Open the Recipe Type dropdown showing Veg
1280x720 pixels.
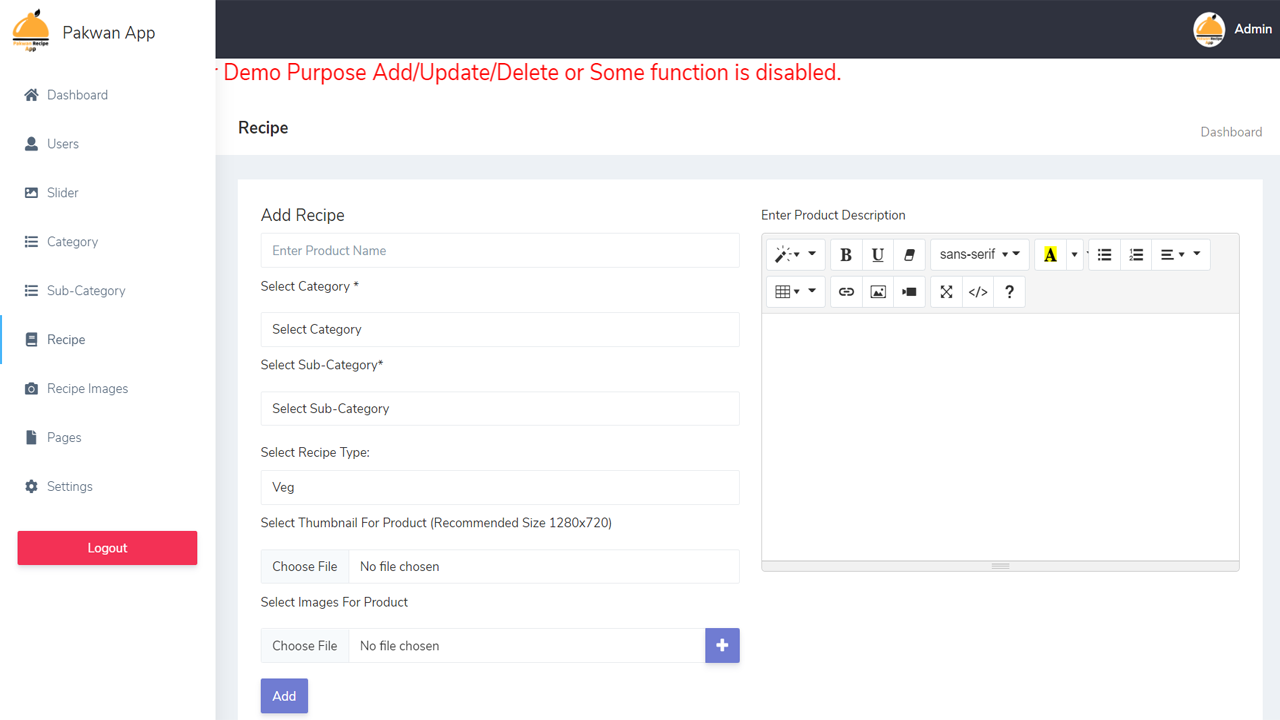(500, 488)
